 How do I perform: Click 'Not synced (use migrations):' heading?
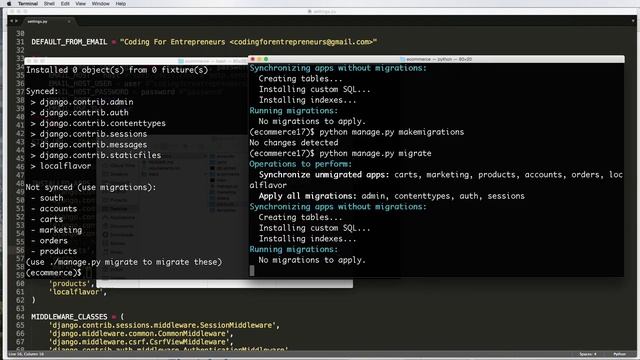(x=91, y=187)
